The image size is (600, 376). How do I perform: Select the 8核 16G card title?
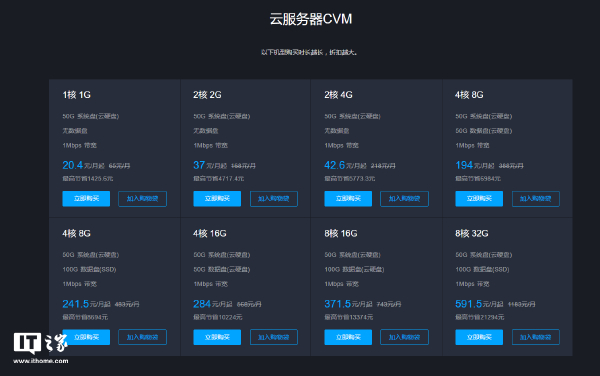(x=341, y=233)
